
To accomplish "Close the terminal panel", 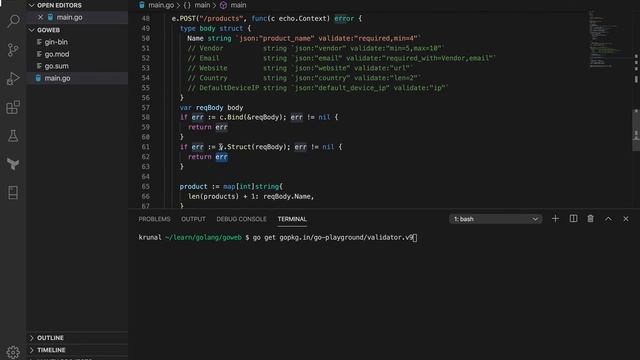I will tap(626, 219).
